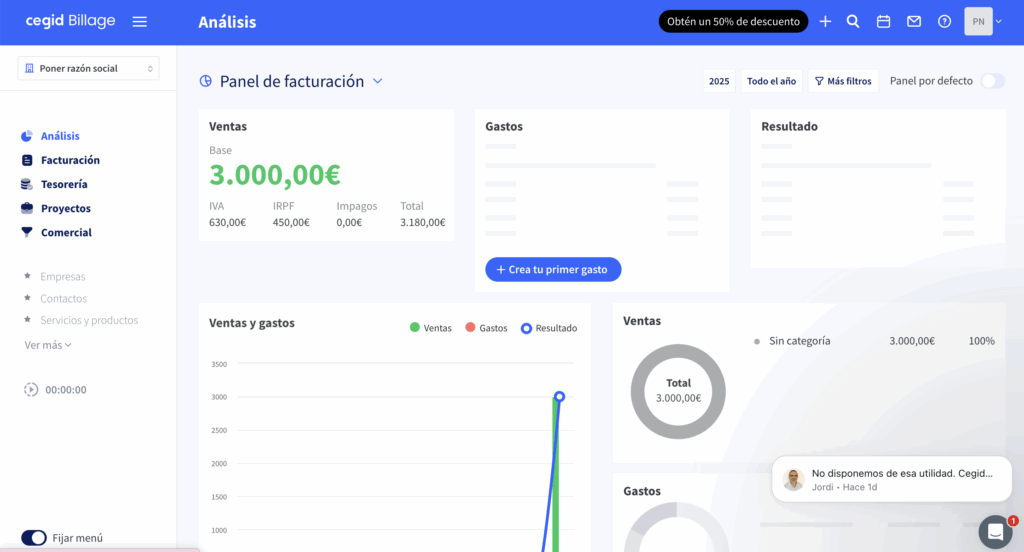Open Facturación menu item

click(71, 160)
